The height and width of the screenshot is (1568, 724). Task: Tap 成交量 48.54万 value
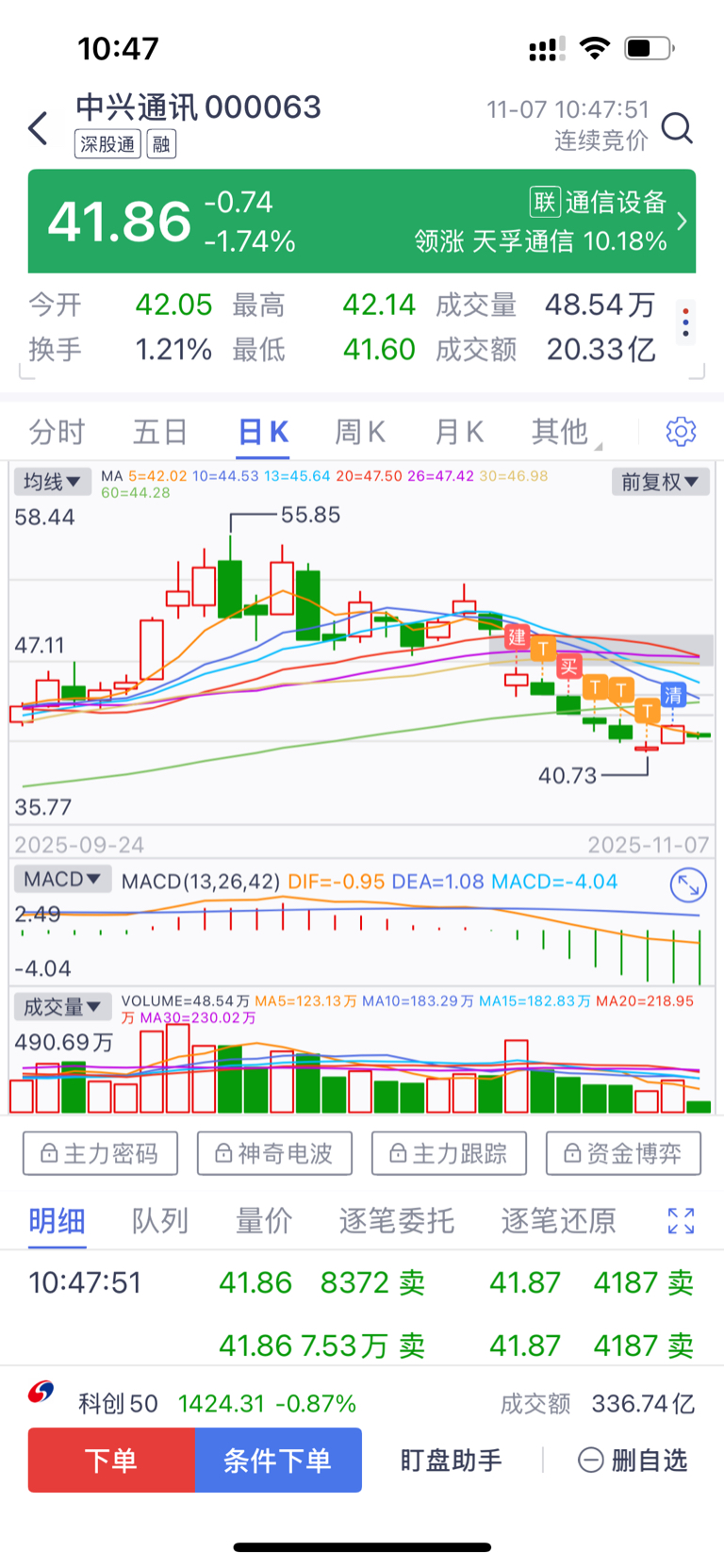coord(600,305)
